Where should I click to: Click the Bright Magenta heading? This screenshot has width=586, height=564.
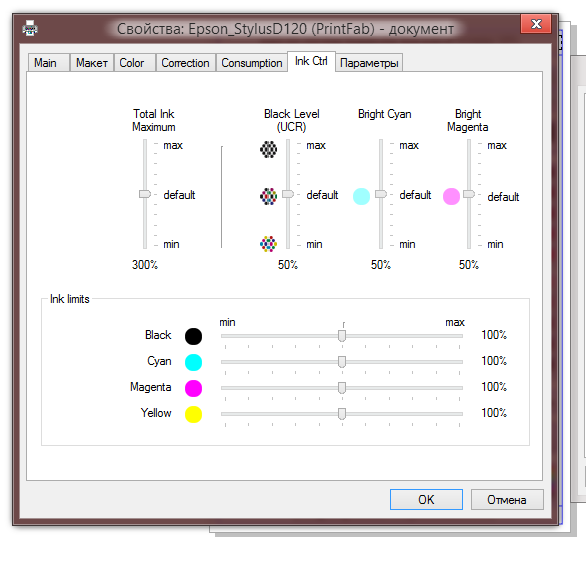click(x=468, y=120)
